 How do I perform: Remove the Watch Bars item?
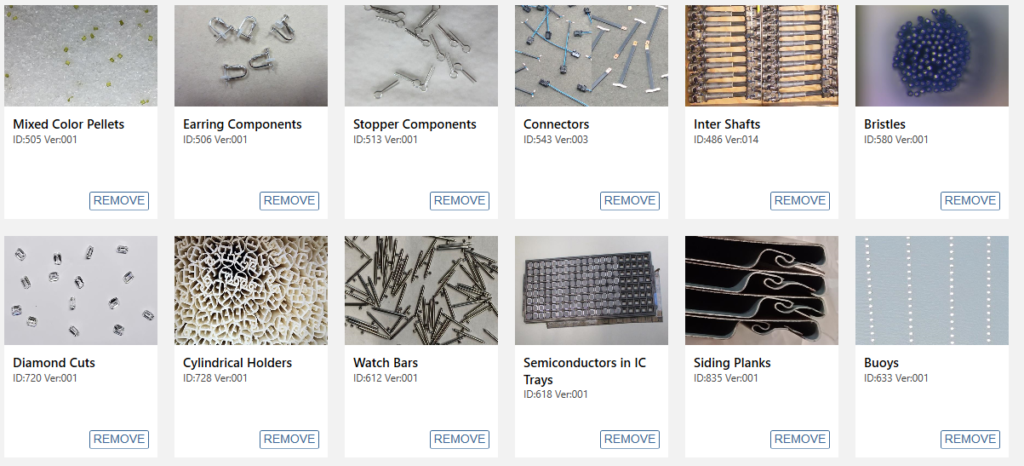[x=460, y=439]
